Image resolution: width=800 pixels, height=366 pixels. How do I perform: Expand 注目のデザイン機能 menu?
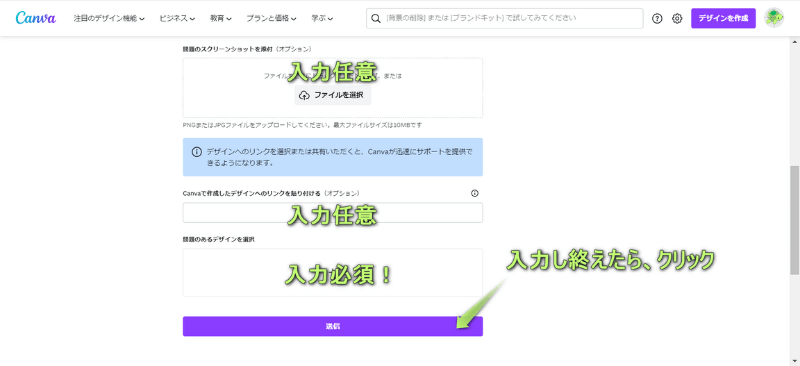pyautogui.click(x=109, y=18)
